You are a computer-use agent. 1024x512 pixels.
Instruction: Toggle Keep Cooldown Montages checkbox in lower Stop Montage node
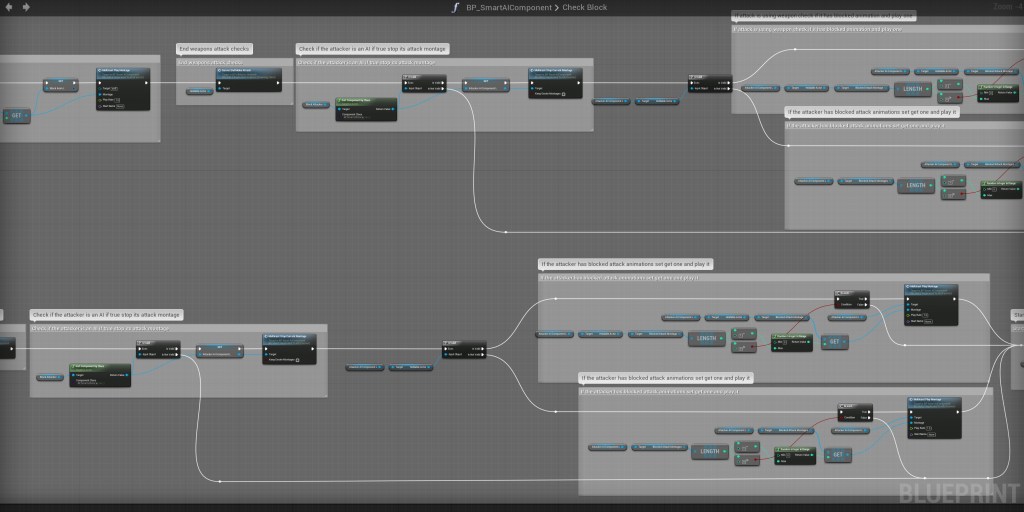coord(297,360)
